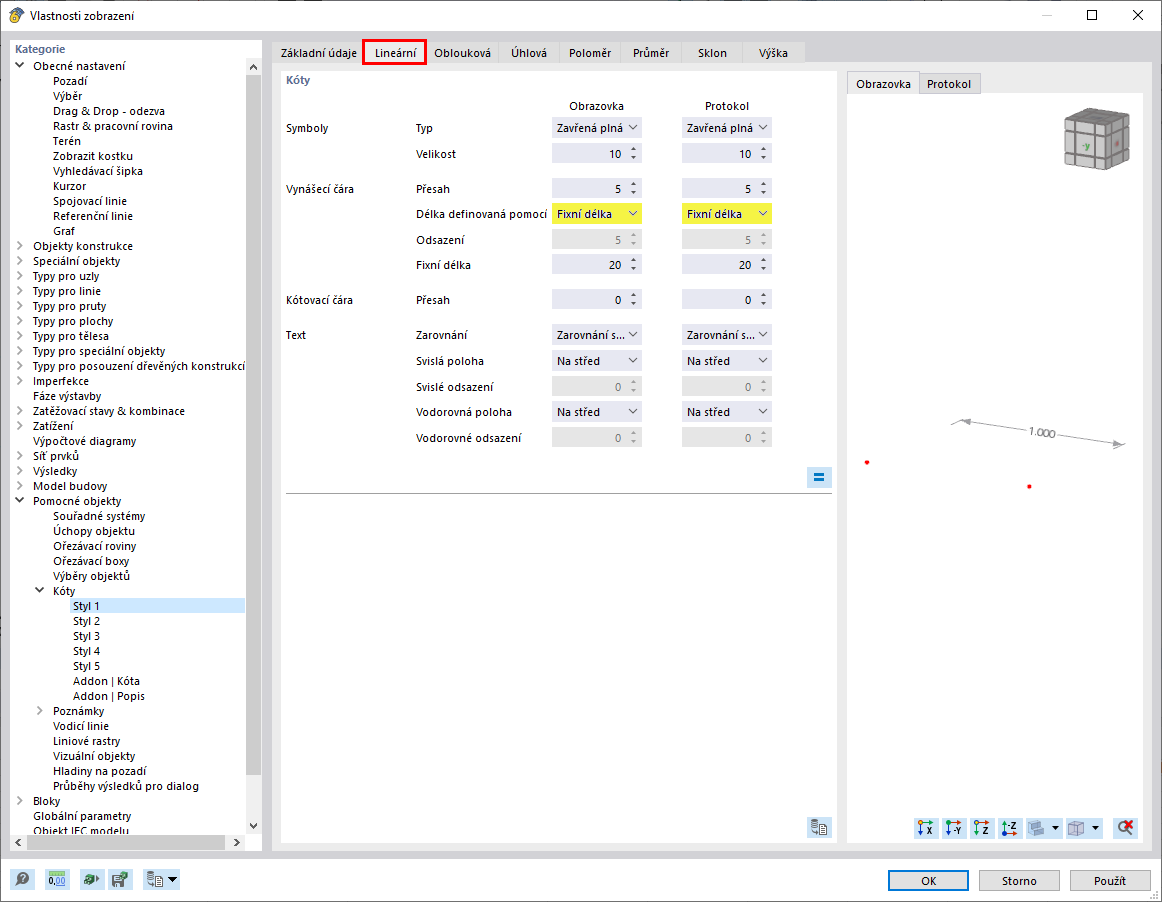Select Rastr & pracovní rovina item
The width and height of the screenshot is (1162, 902).
click(x=113, y=126)
